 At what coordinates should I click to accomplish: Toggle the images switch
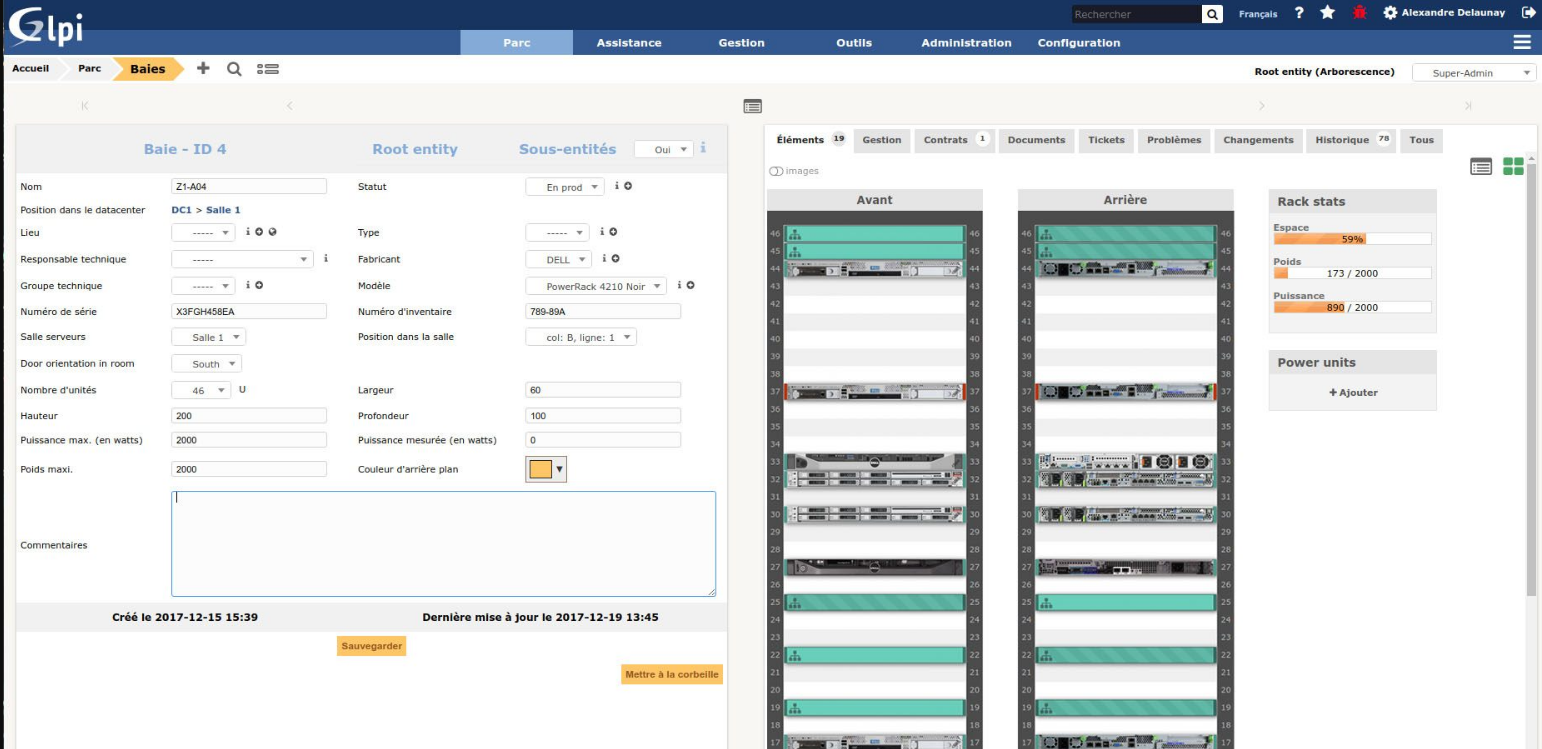click(x=776, y=171)
